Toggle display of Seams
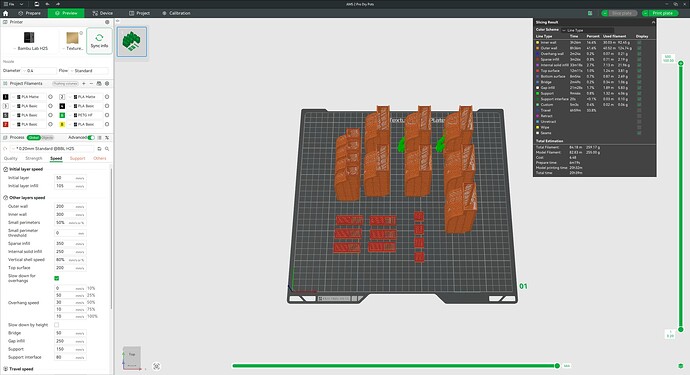This screenshot has width=690, height=375. [639, 133]
